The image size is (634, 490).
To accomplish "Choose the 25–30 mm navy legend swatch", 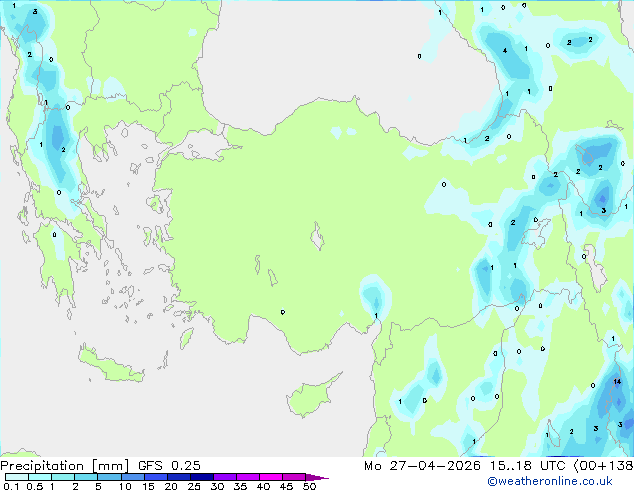I will (201, 477).
